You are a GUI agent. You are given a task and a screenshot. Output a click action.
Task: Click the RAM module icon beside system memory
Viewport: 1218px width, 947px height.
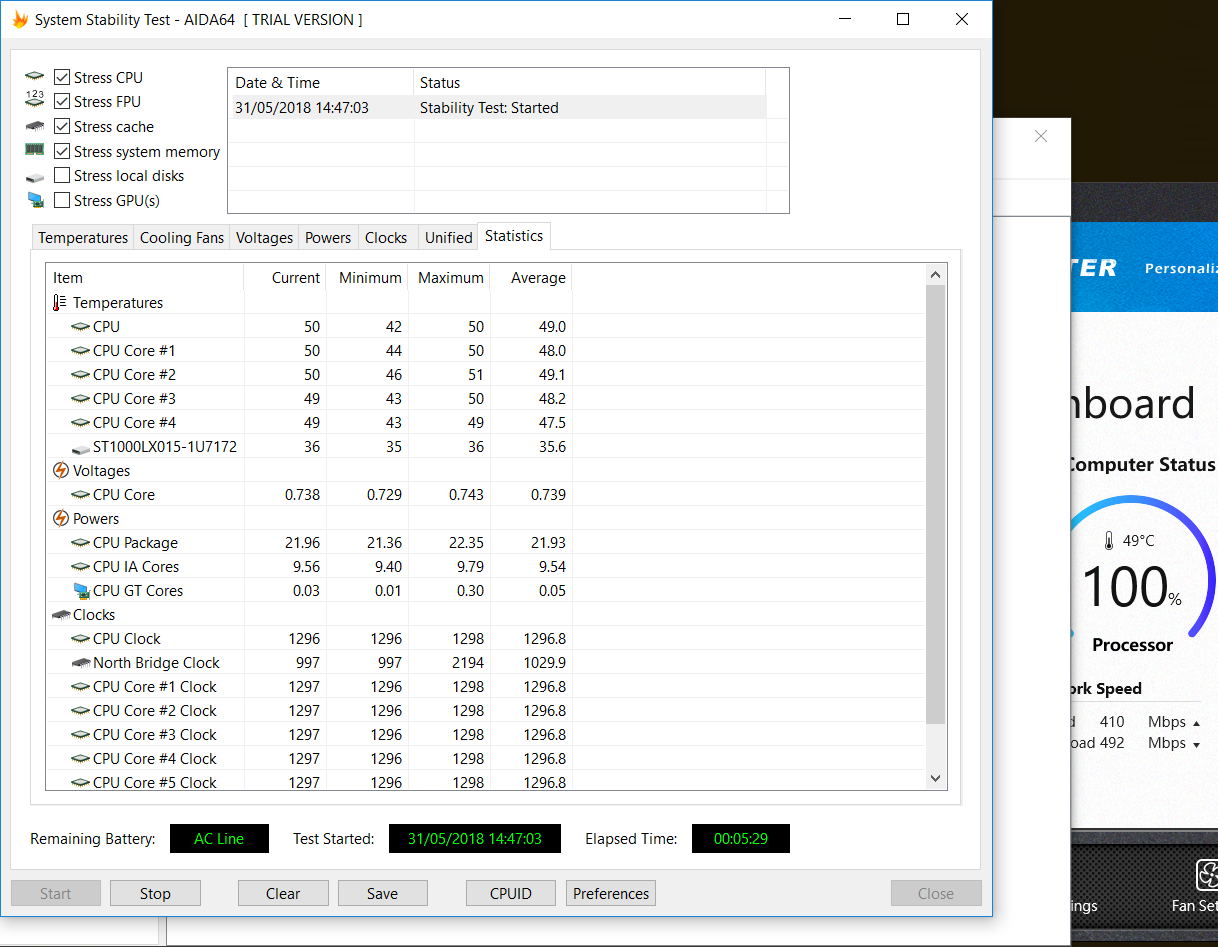(x=35, y=150)
